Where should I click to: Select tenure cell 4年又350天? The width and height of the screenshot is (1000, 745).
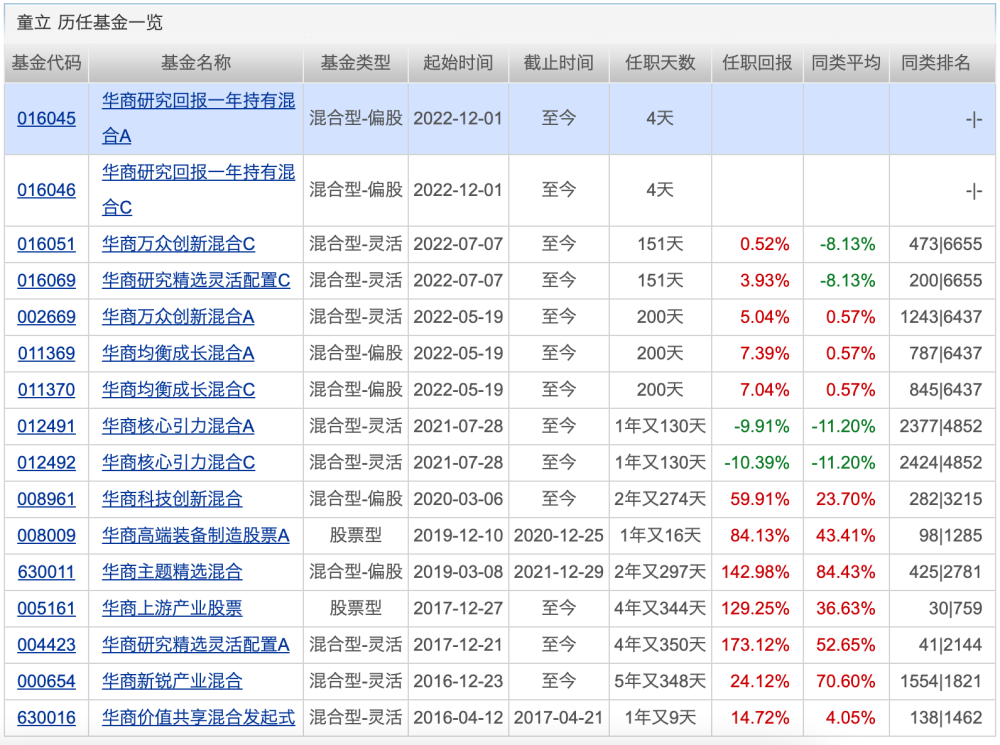pyautogui.click(x=660, y=645)
